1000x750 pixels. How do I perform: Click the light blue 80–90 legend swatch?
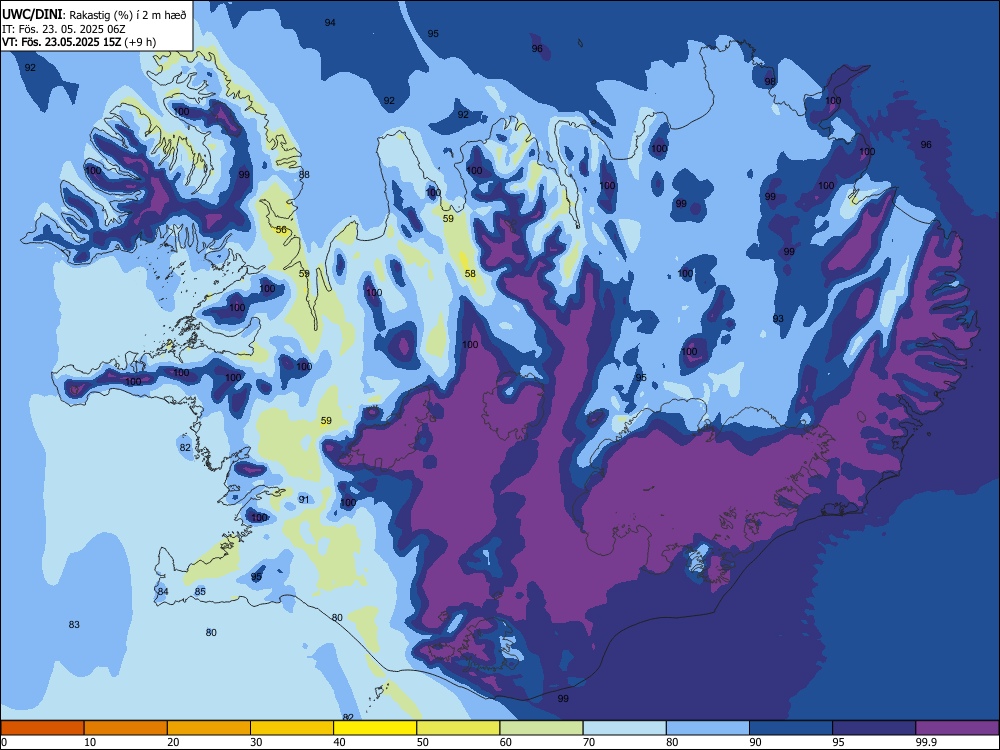(708, 728)
